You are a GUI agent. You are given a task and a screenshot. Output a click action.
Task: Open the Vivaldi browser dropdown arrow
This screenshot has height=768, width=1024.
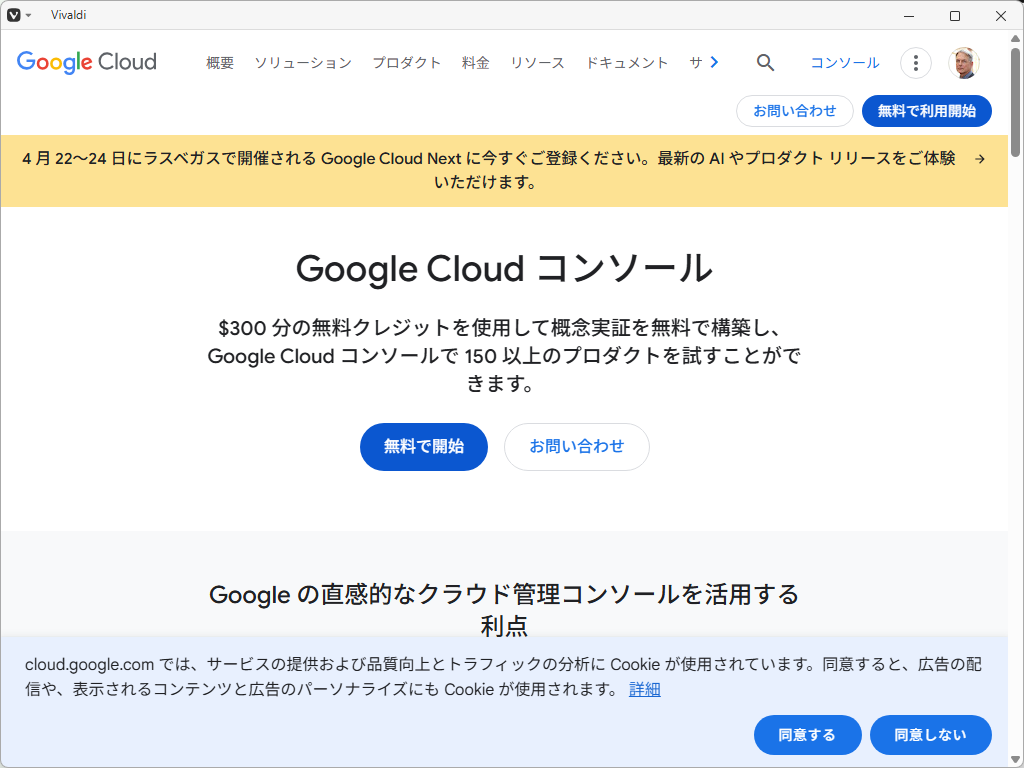pos(27,15)
